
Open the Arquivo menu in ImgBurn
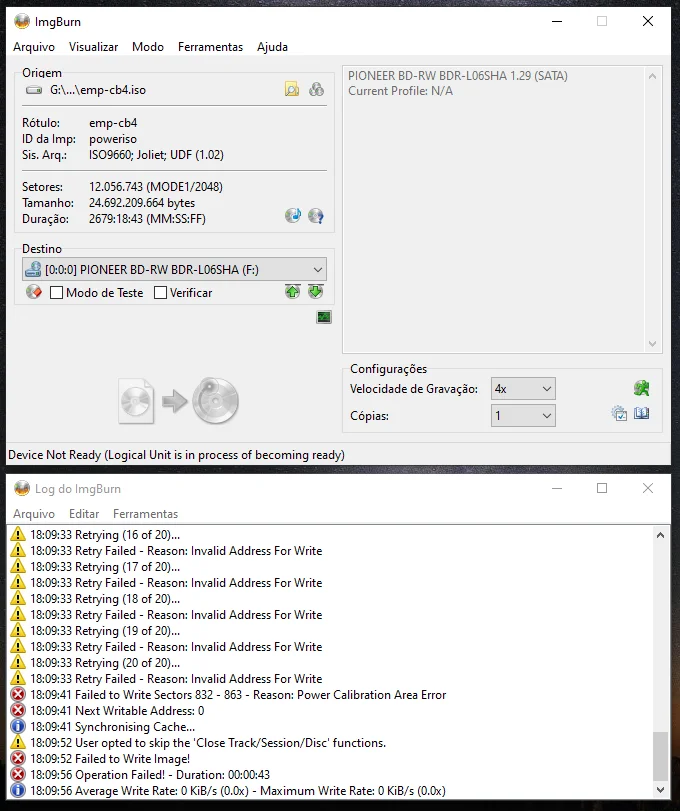pyautogui.click(x=34, y=47)
